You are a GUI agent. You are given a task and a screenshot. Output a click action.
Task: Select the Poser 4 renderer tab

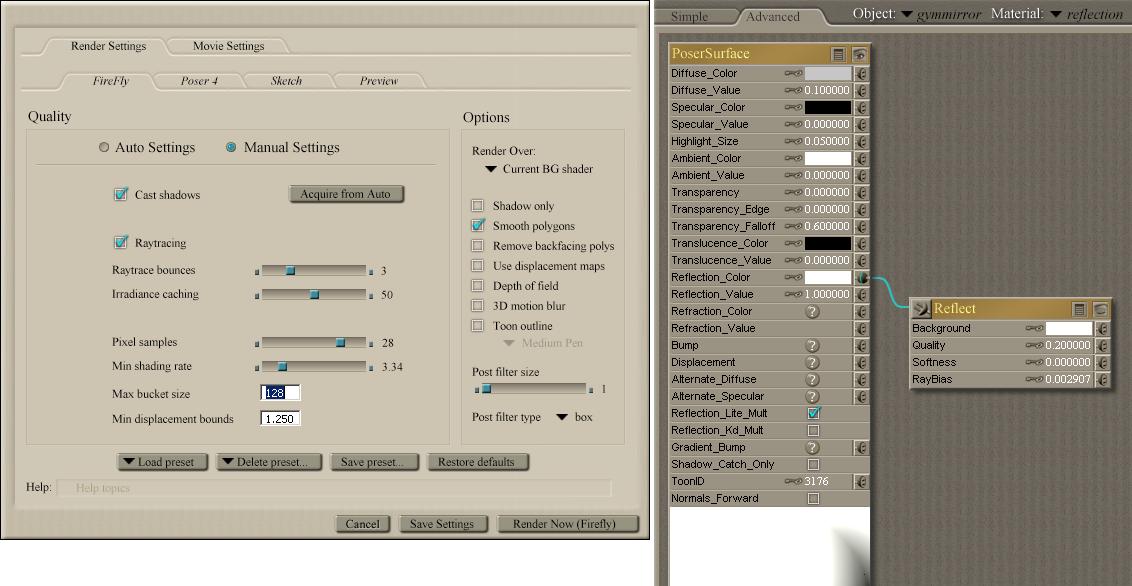(199, 81)
